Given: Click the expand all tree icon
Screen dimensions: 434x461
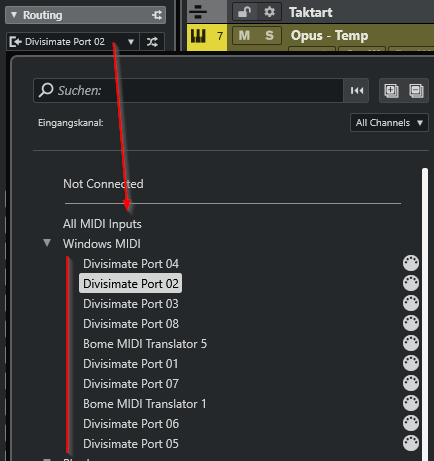Looking at the screenshot, I should (x=391, y=91).
